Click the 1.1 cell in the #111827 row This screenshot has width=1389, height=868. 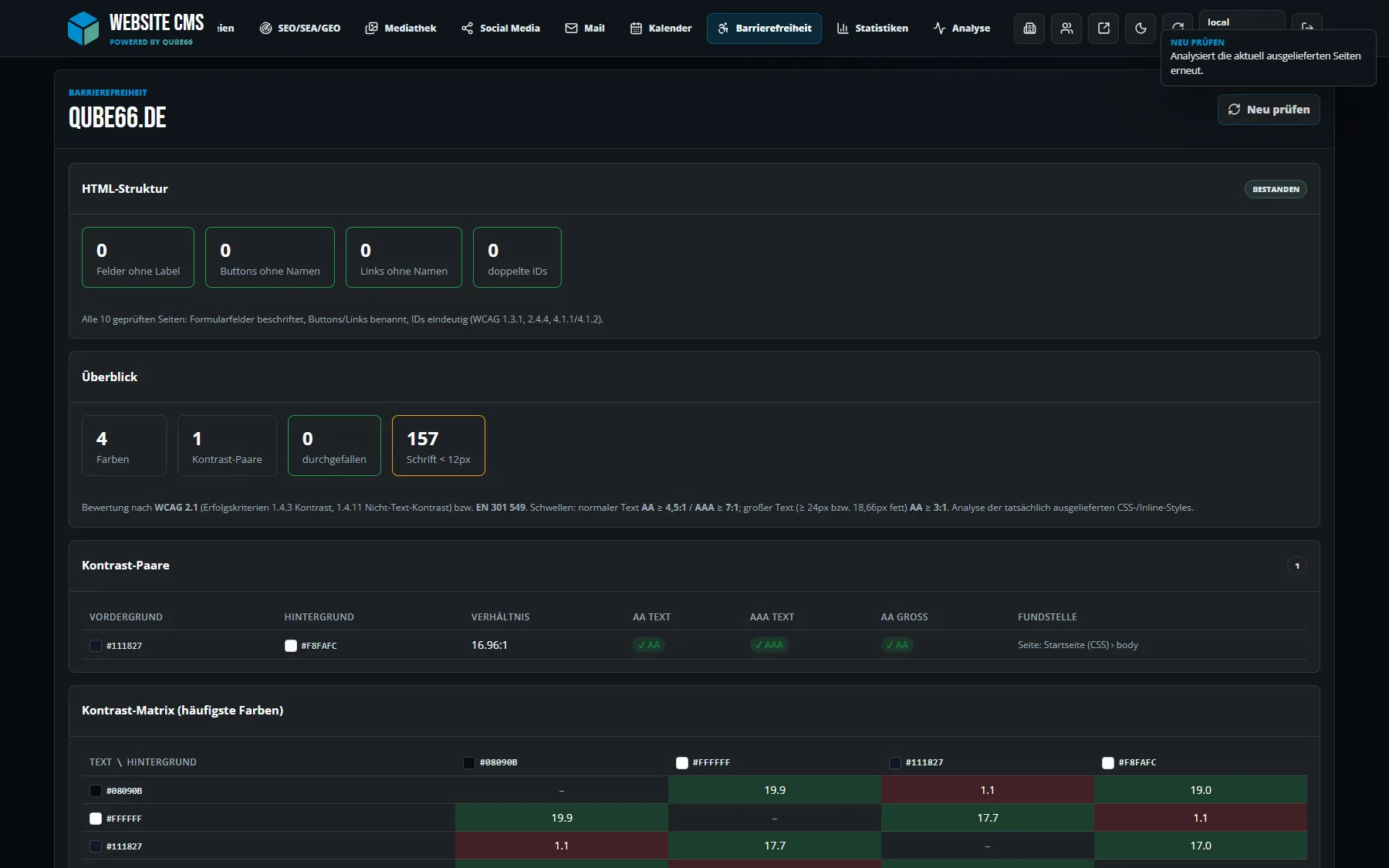click(x=562, y=846)
